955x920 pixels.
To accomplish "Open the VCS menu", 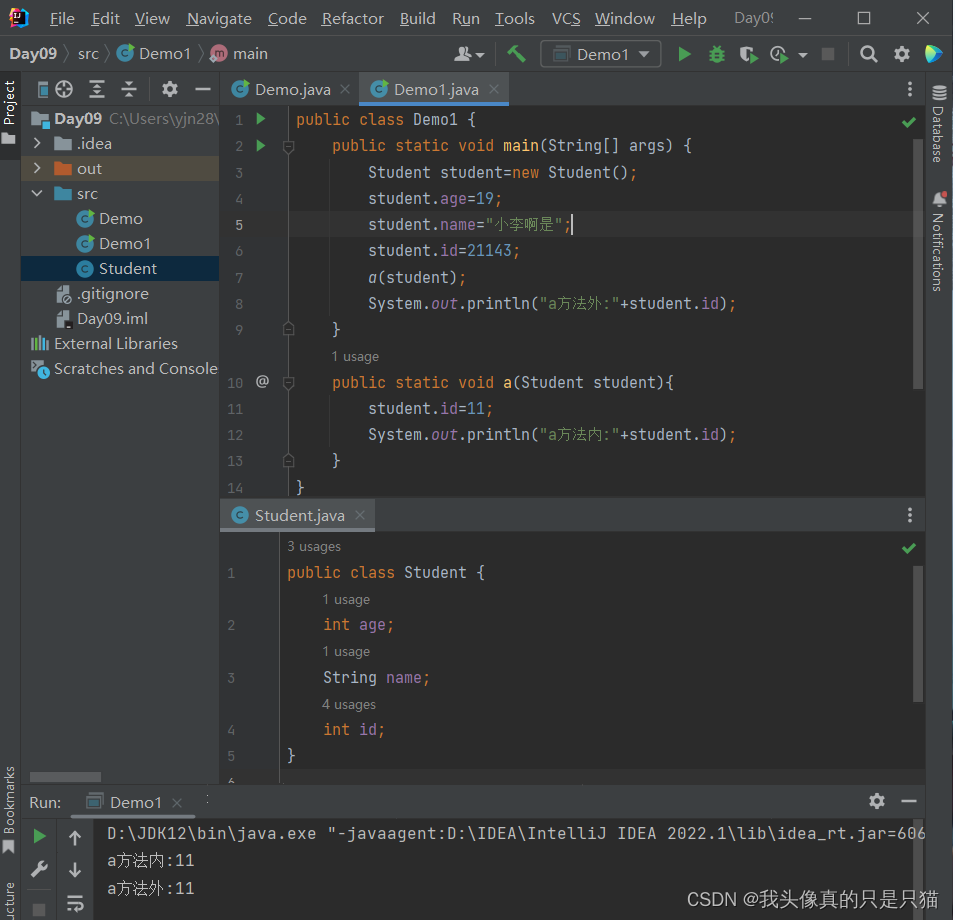I will pyautogui.click(x=566, y=19).
